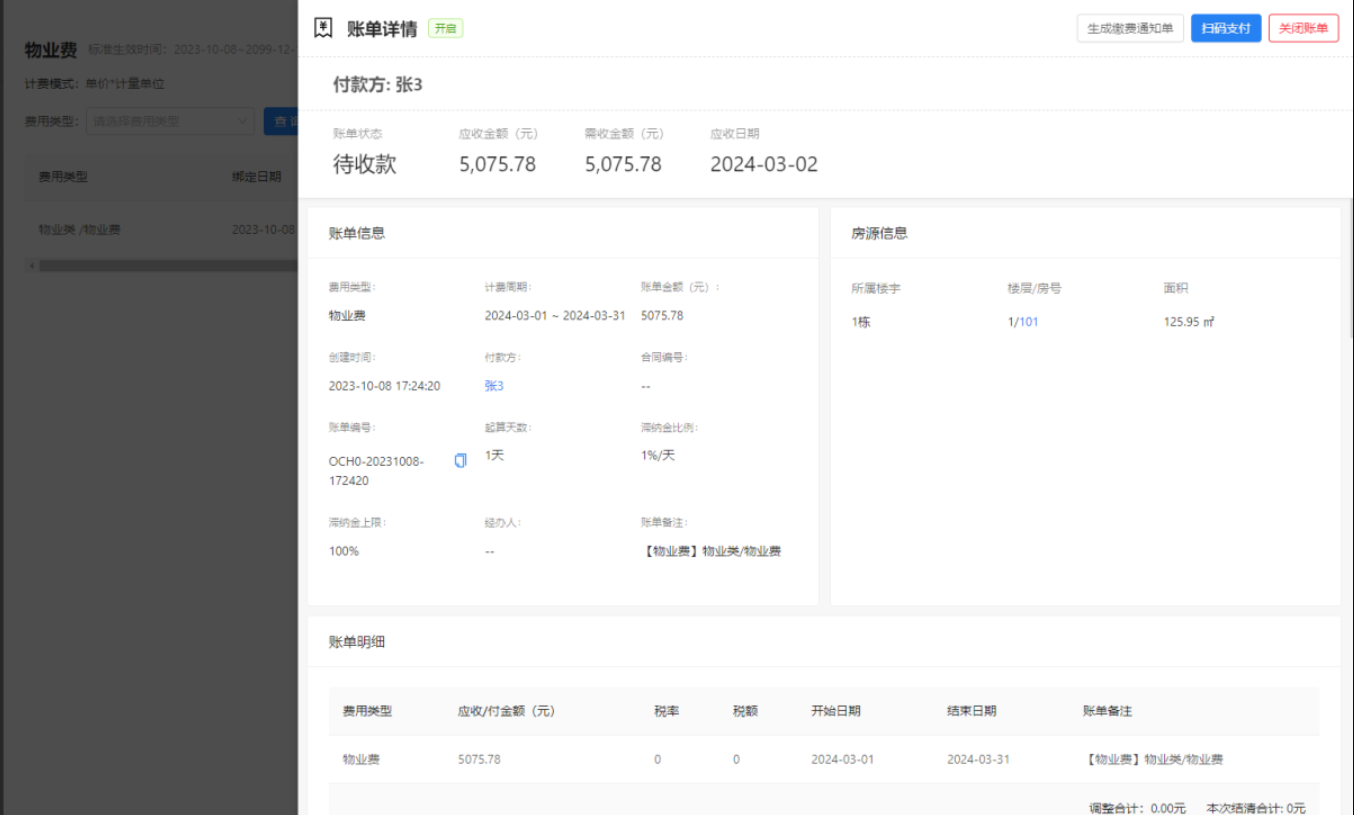Open payer link 张3 in 账单信息
This screenshot has height=815, width=1354.
pyautogui.click(x=494, y=386)
